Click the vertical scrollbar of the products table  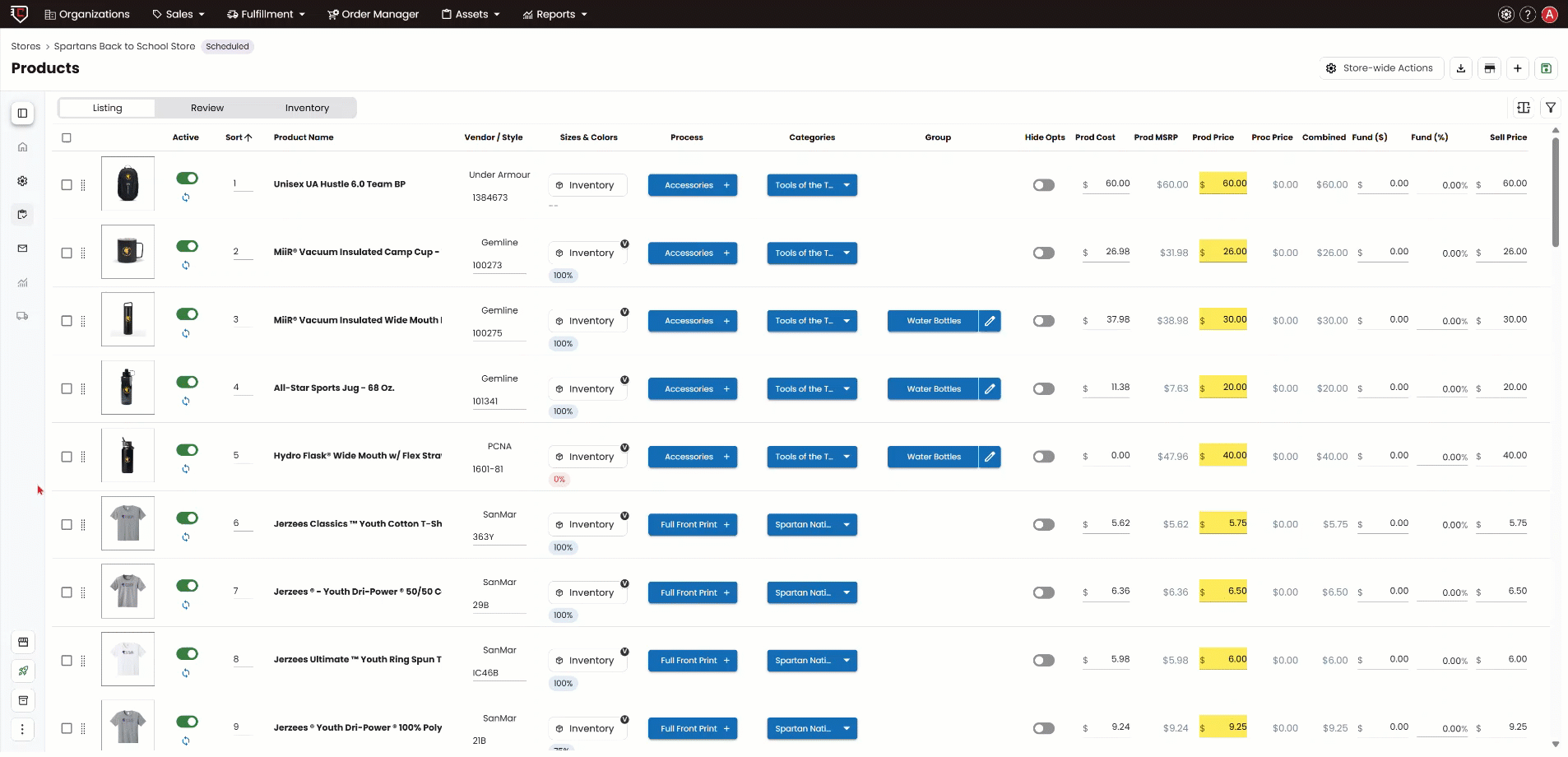click(x=1555, y=192)
